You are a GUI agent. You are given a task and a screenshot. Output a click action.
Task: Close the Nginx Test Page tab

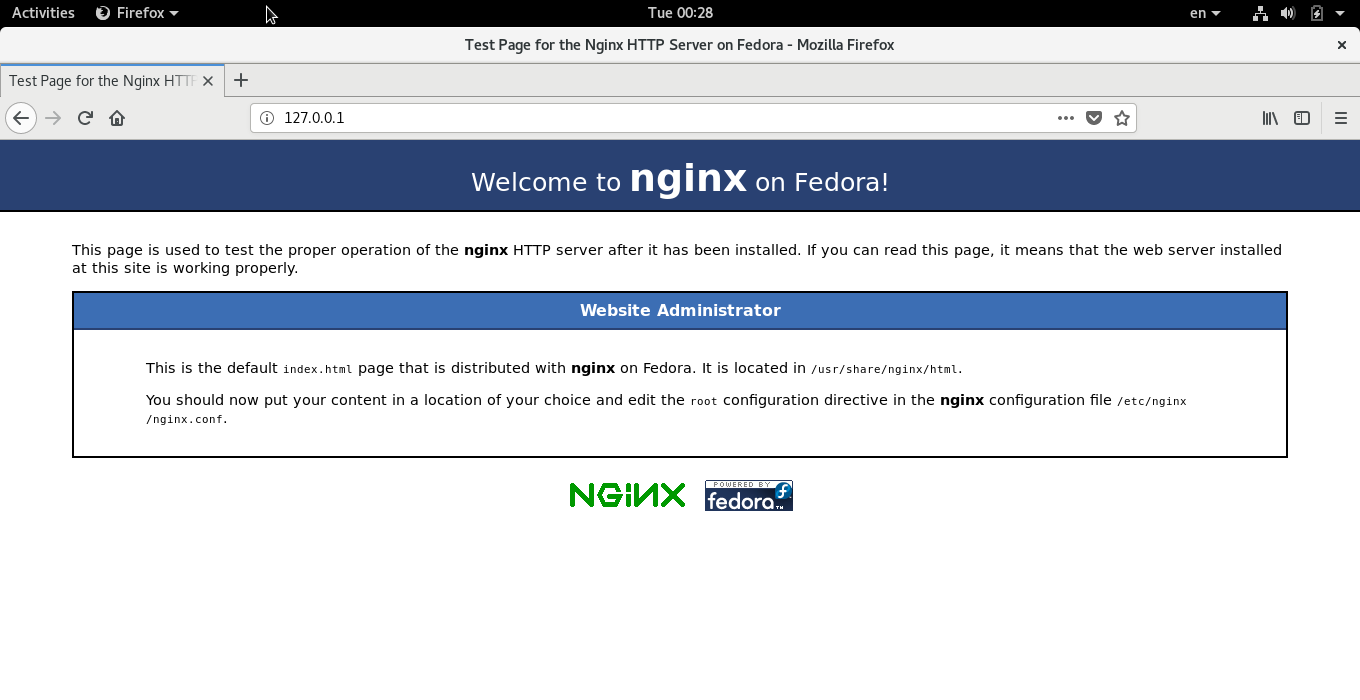[208, 81]
